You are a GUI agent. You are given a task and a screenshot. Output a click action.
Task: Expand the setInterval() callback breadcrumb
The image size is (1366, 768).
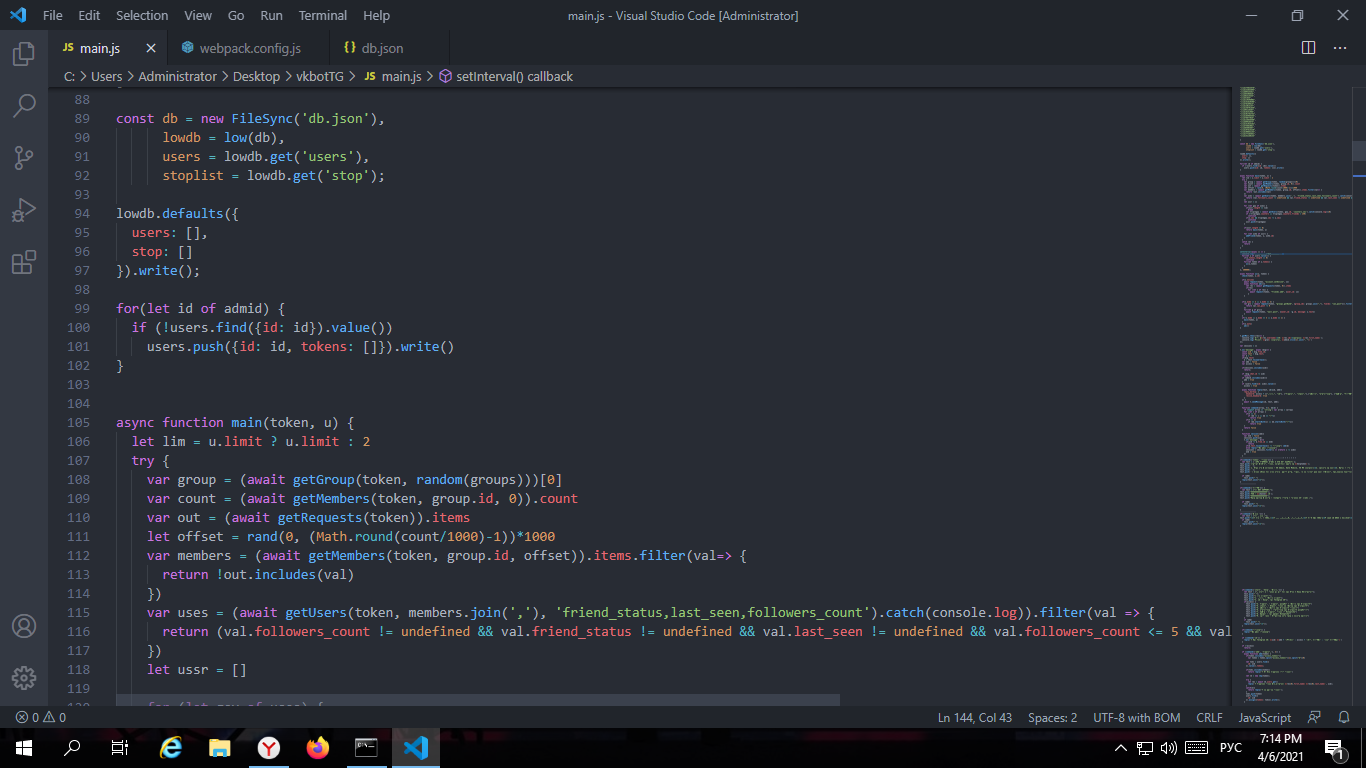point(505,76)
